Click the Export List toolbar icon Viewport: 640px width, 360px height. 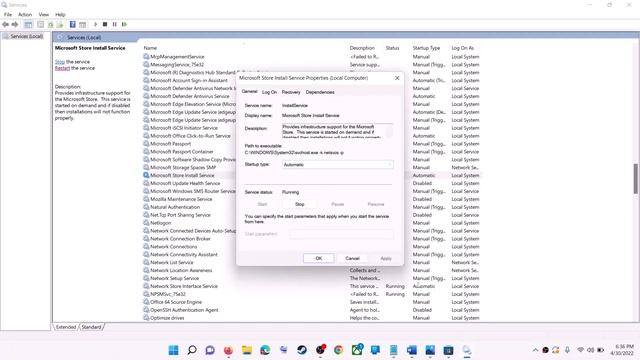pos(60,24)
